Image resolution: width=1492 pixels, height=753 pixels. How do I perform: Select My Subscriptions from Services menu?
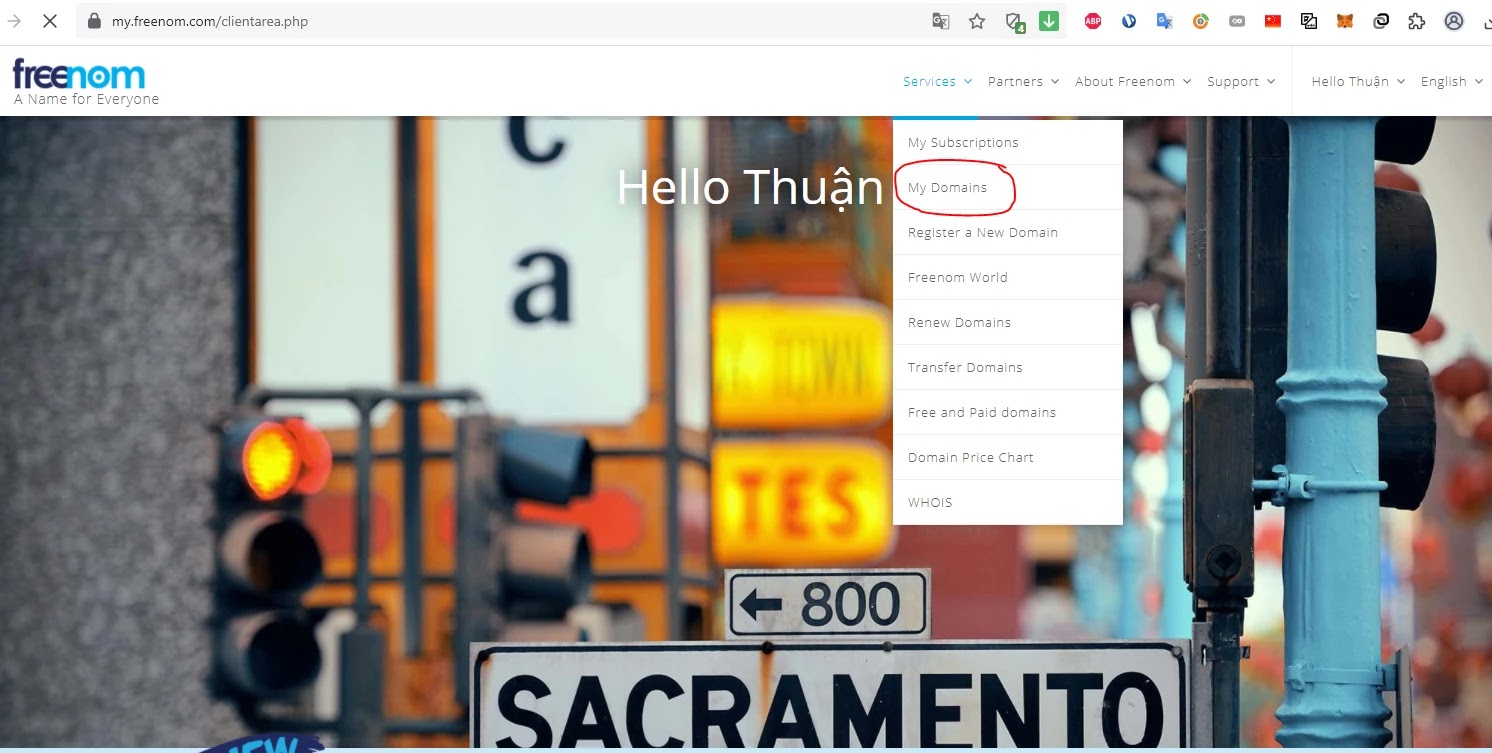click(1008, 143)
